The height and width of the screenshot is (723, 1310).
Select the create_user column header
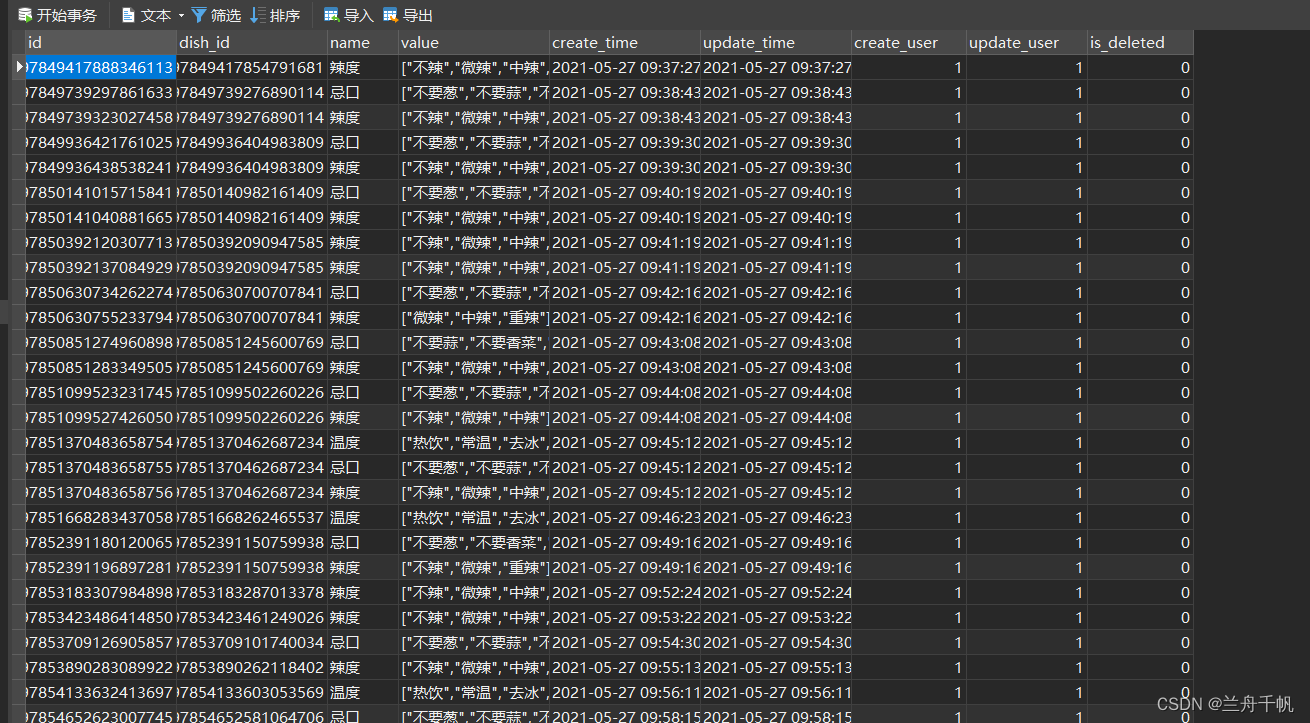[909, 42]
